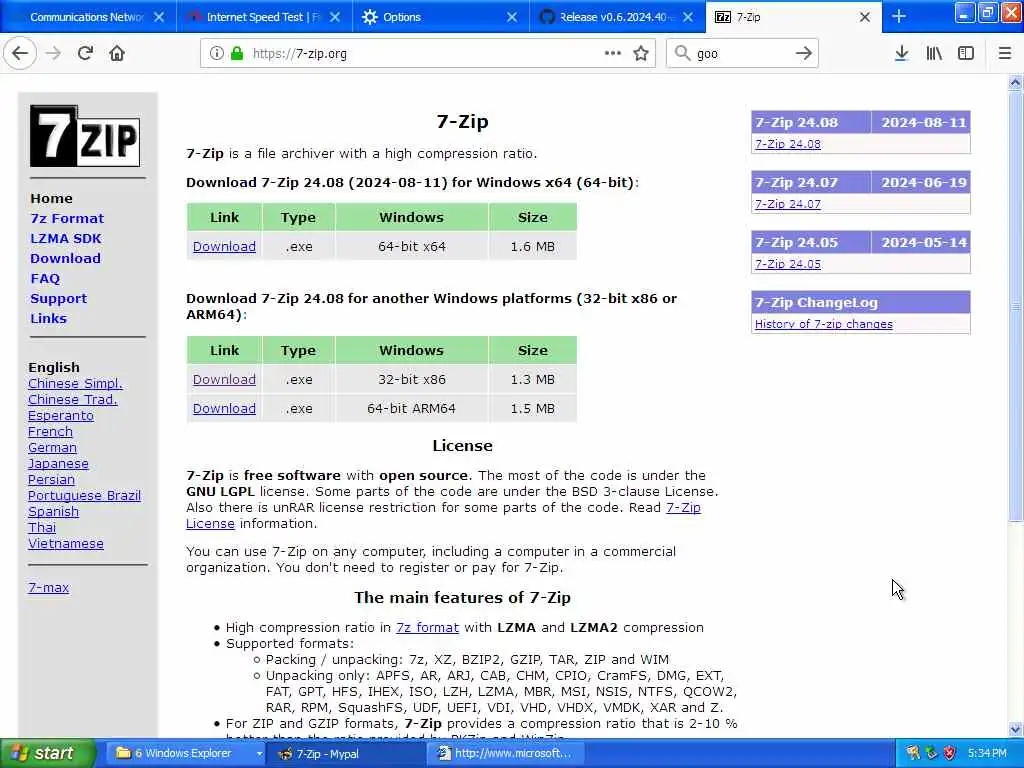Close the Internet Speed Test tab
Viewport: 1024px width, 768px height.
(335, 17)
